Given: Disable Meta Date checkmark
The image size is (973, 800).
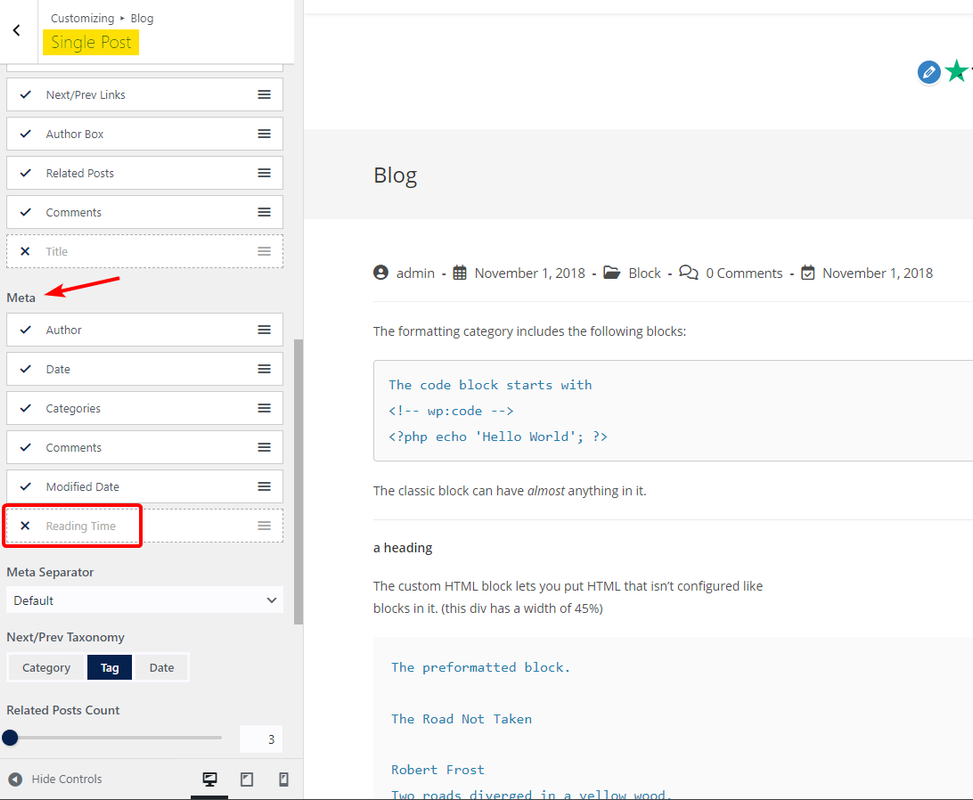Looking at the screenshot, I should pos(25,369).
